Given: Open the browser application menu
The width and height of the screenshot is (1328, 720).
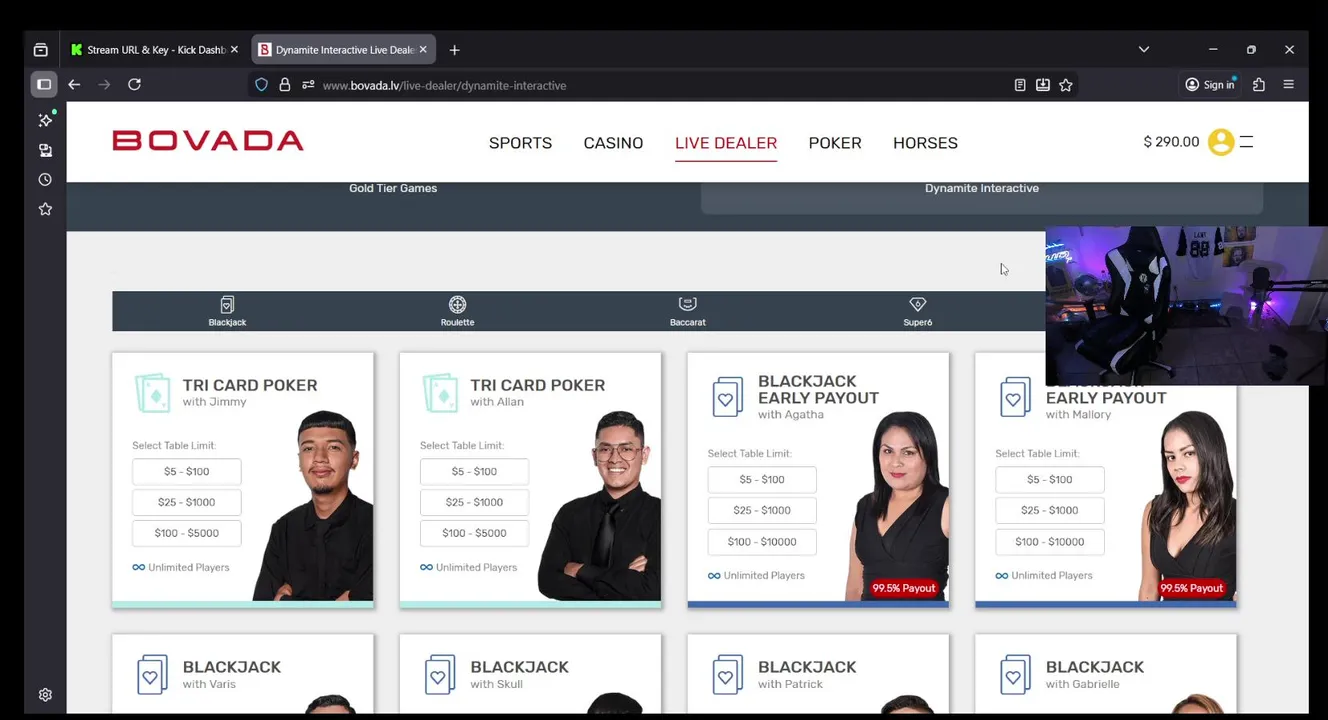Looking at the screenshot, I should [1288, 85].
